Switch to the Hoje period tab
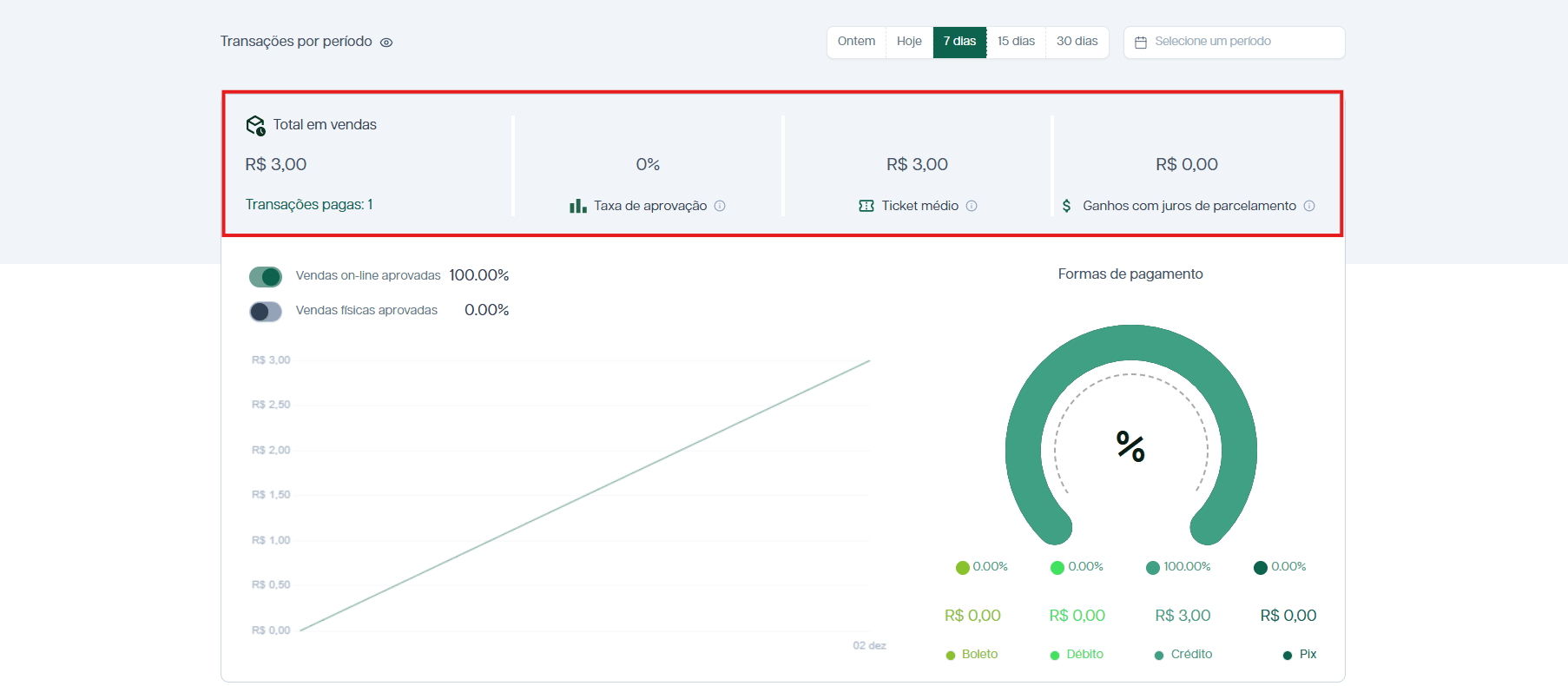This screenshot has width=1568, height=686. point(909,42)
